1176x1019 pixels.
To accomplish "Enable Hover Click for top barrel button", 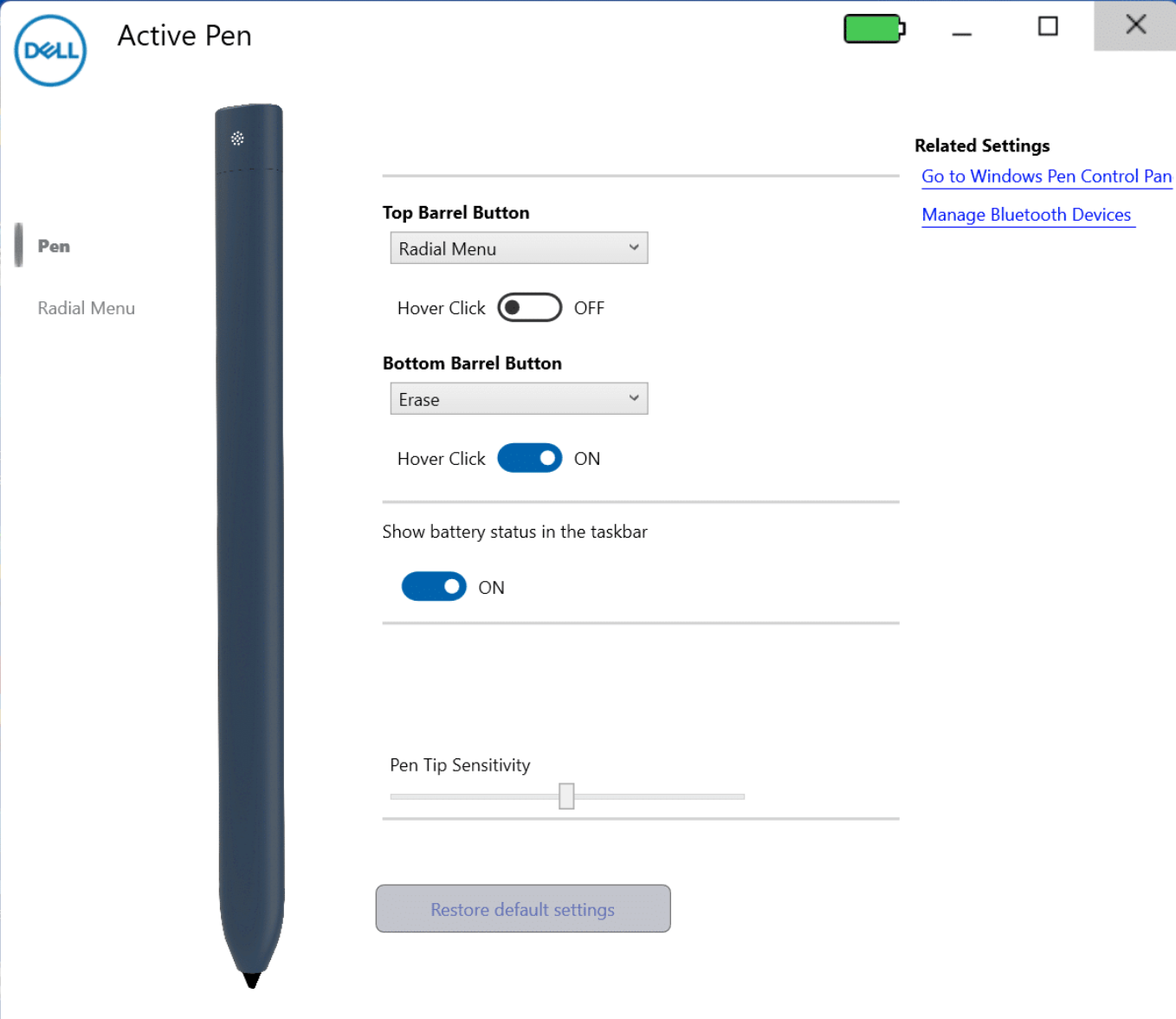I will [x=530, y=307].
